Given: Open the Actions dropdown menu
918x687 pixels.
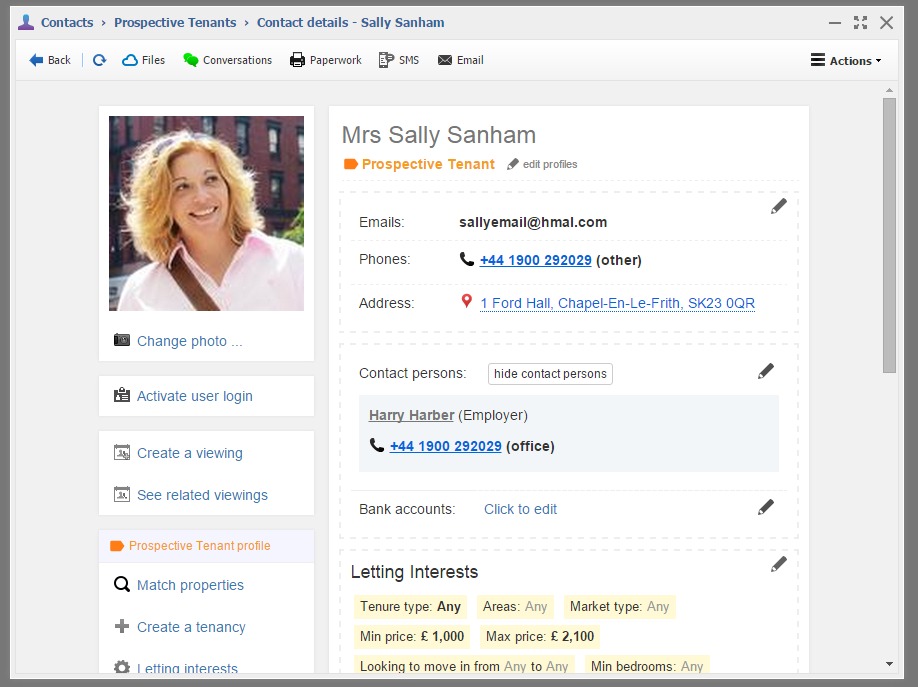Looking at the screenshot, I should point(846,60).
